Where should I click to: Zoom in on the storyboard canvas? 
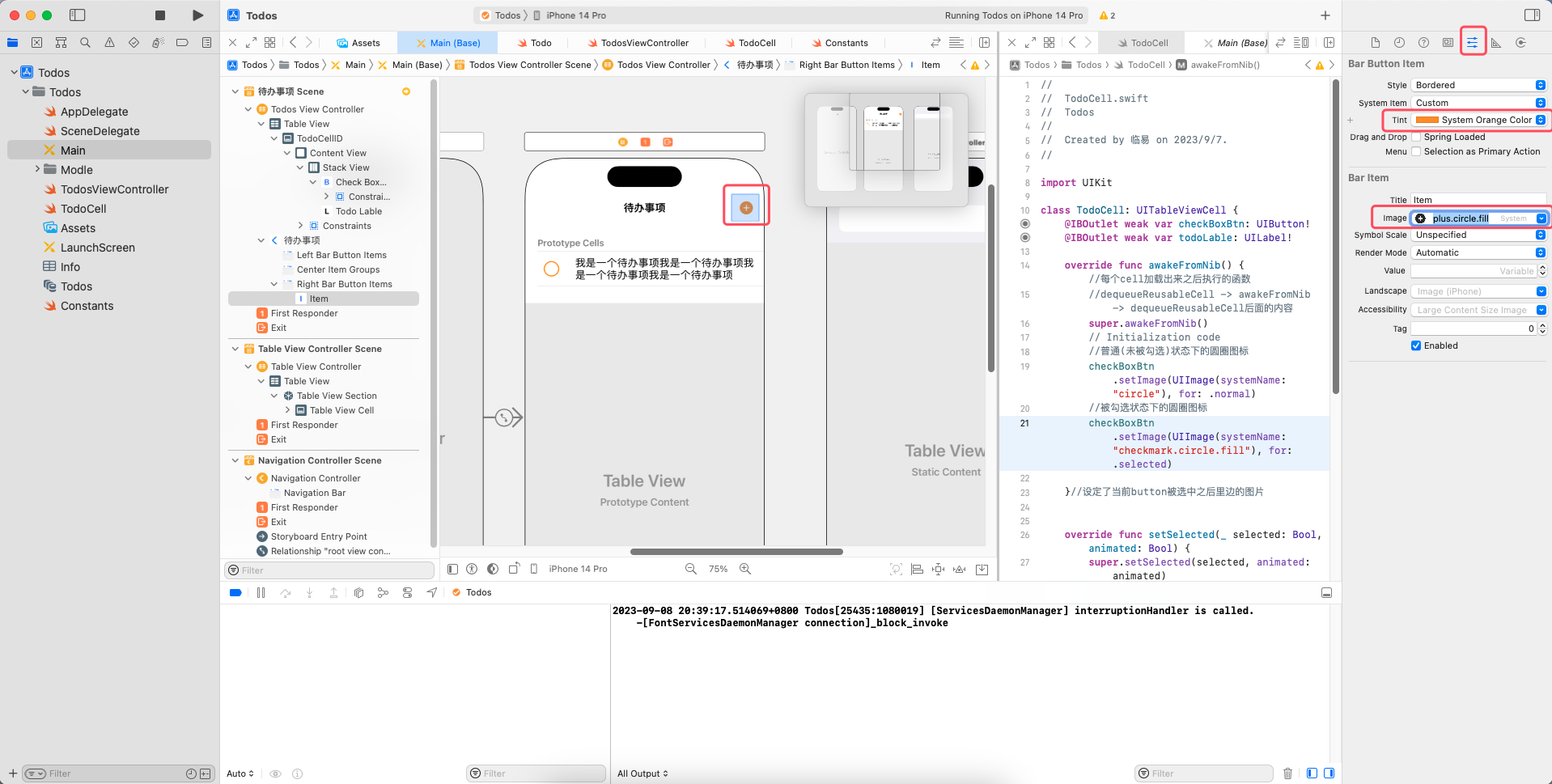[x=745, y=569]
